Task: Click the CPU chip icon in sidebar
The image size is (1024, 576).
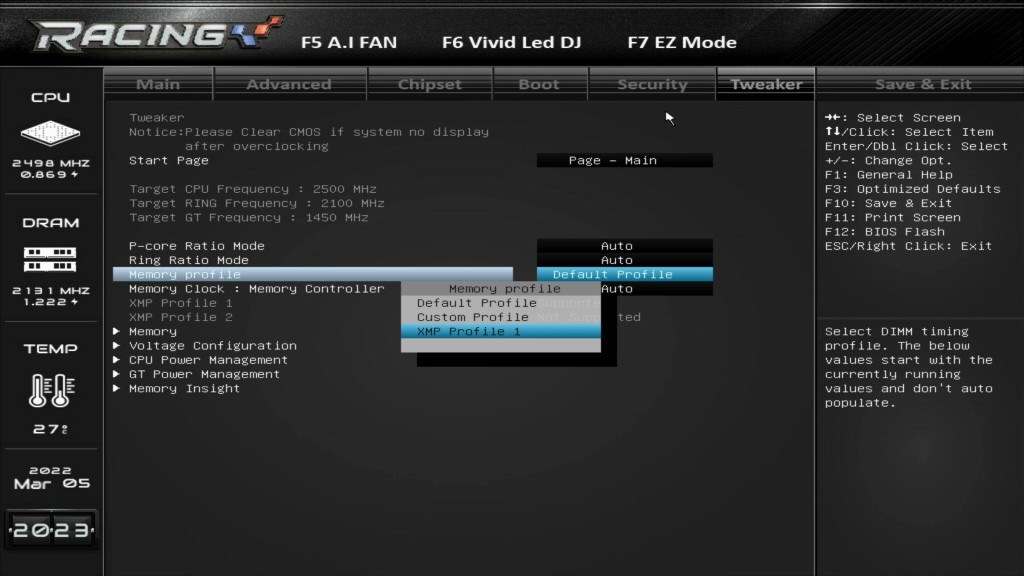Action: point(50,133)
